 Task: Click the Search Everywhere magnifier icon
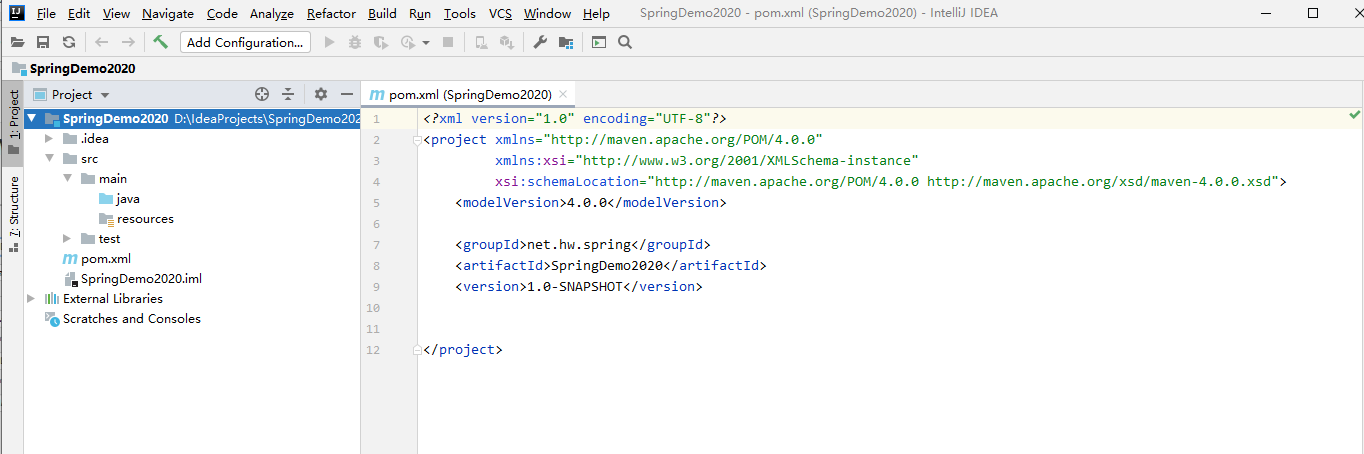pos(625,42)
